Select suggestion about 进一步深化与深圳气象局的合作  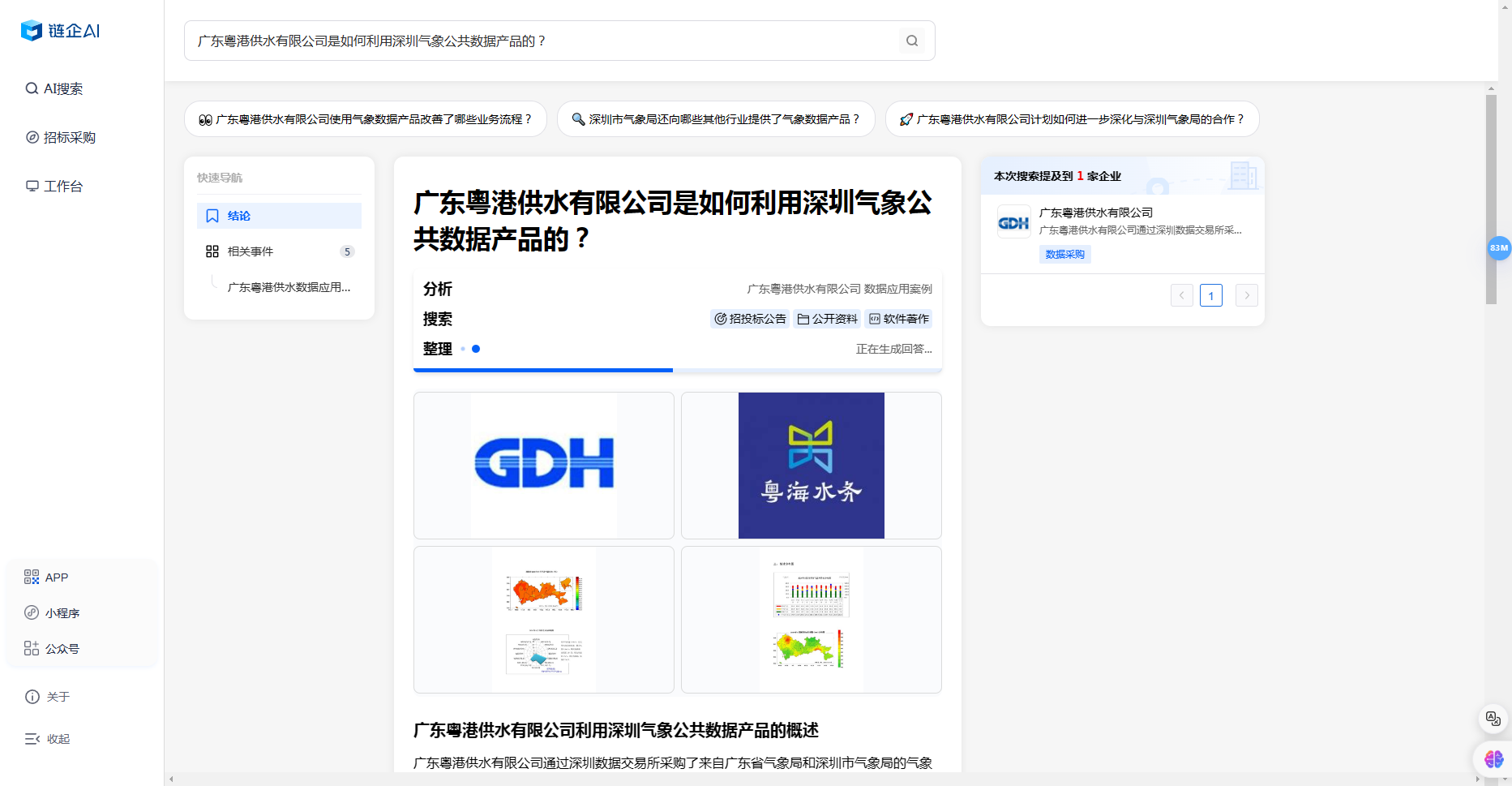[x=1072, y=119]
